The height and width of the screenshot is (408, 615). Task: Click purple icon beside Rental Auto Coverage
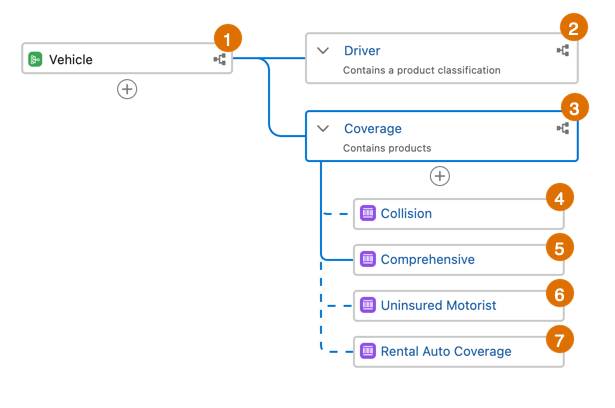[x=368, y=351]
